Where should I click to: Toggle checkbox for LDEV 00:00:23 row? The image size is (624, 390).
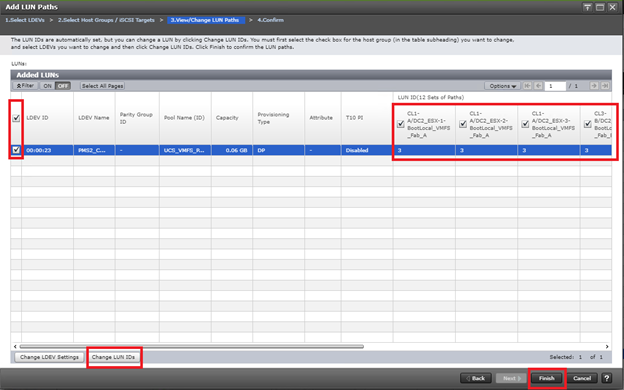pos(16,150)
